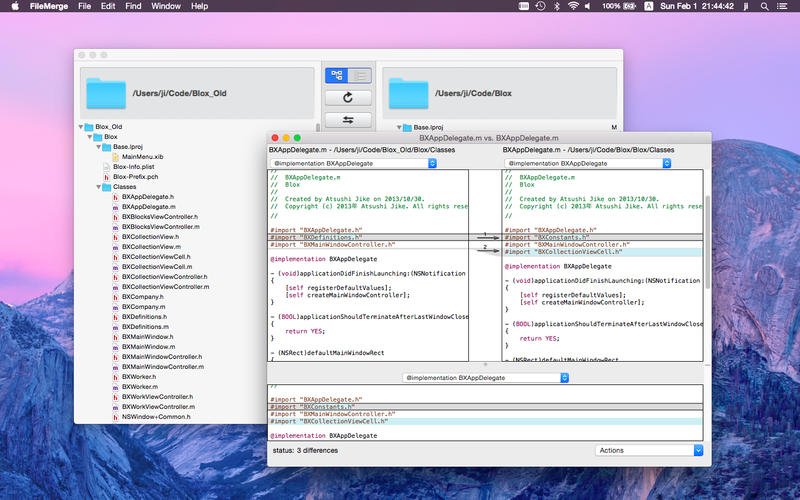Image resolution: width=800 pixels, height=500 pixels.
Task: Open Spotlight search magnifier
Action: point(764,6)
